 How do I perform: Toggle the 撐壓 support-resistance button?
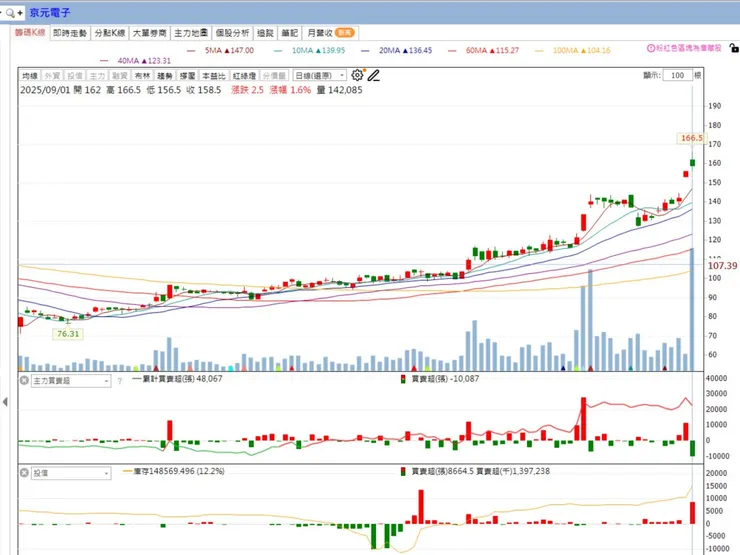pos(187,76)
